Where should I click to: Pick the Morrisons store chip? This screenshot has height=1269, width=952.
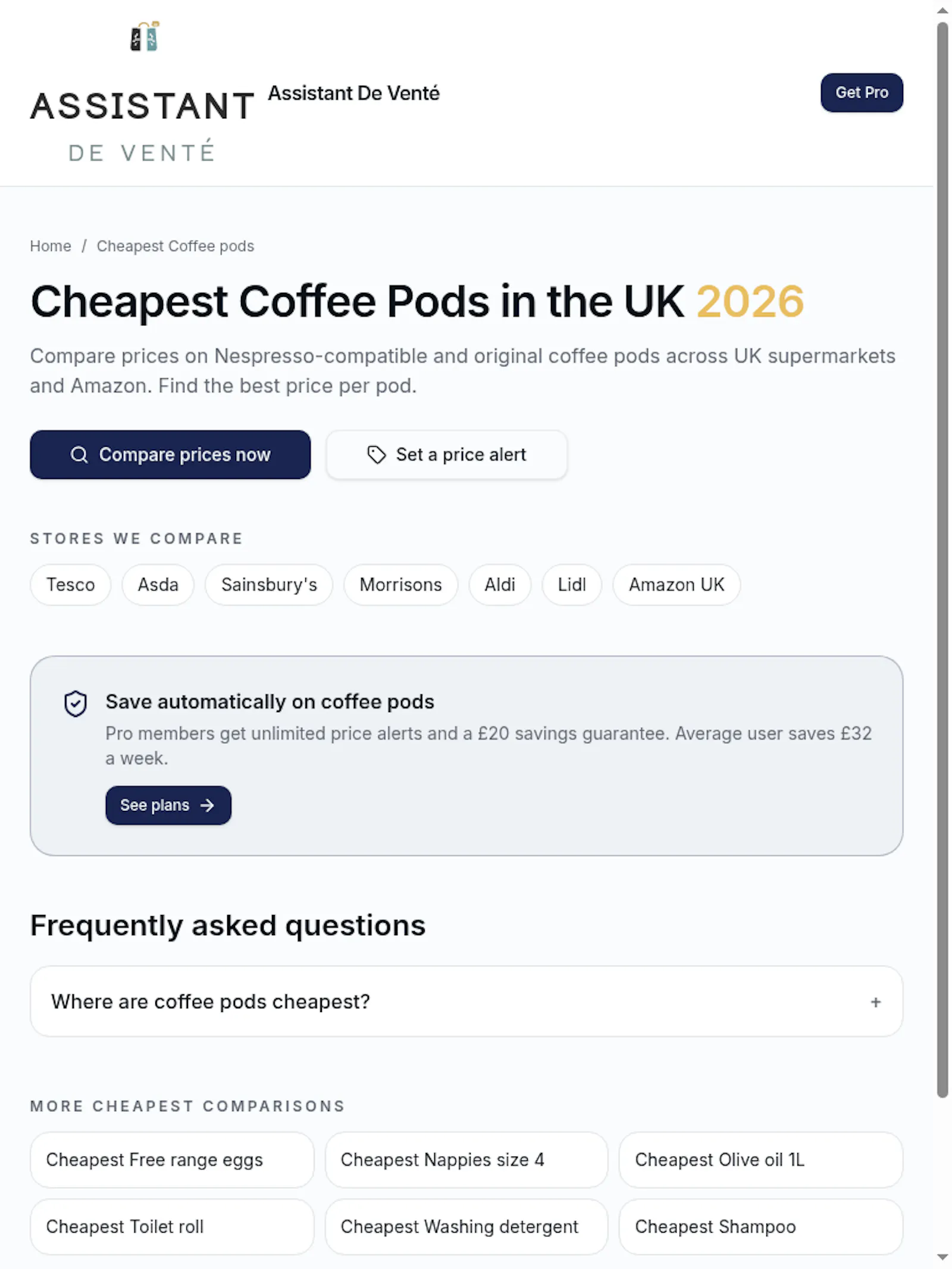(401, 584)
